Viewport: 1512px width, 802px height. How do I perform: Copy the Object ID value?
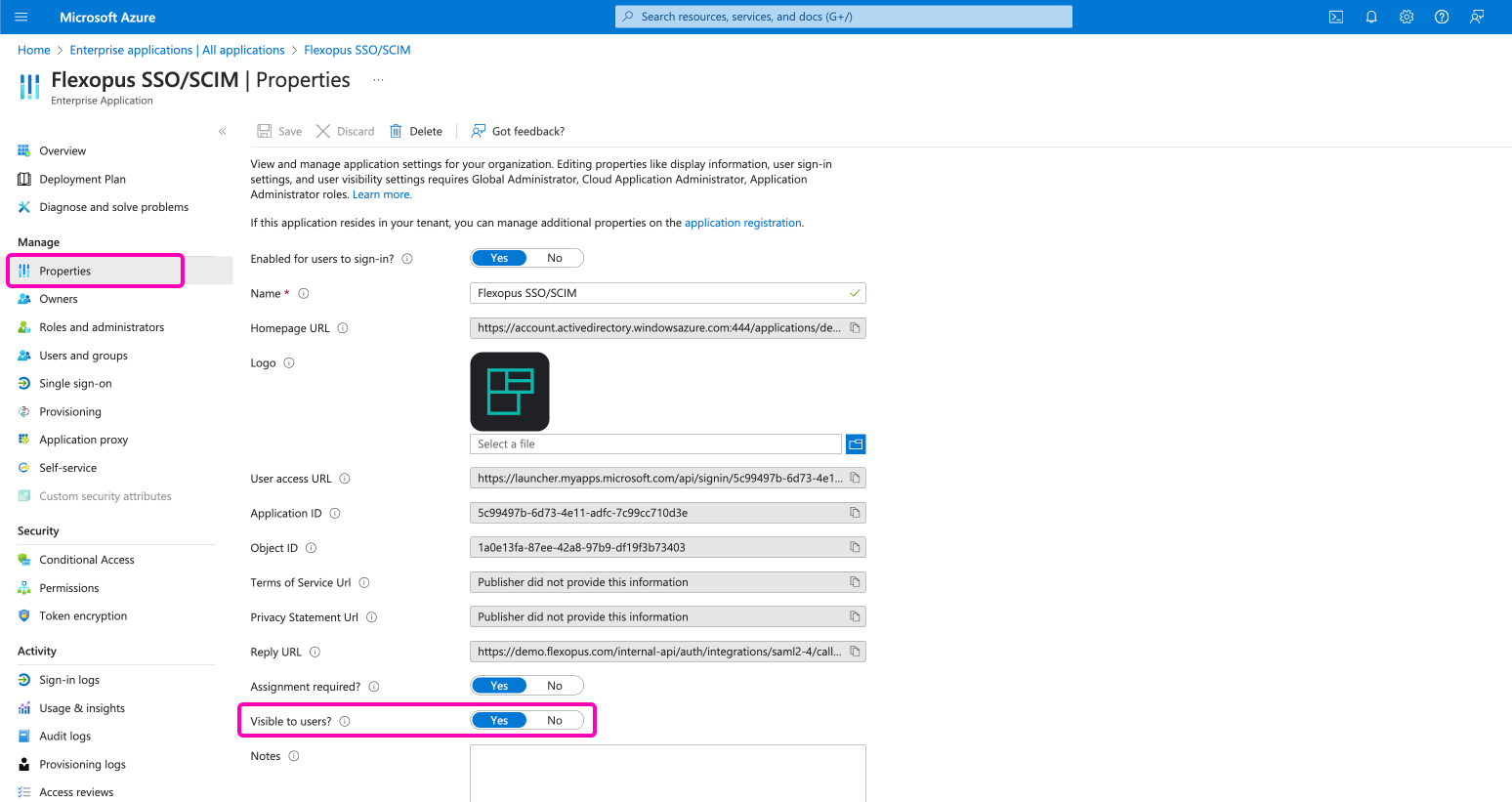point(855,548)
